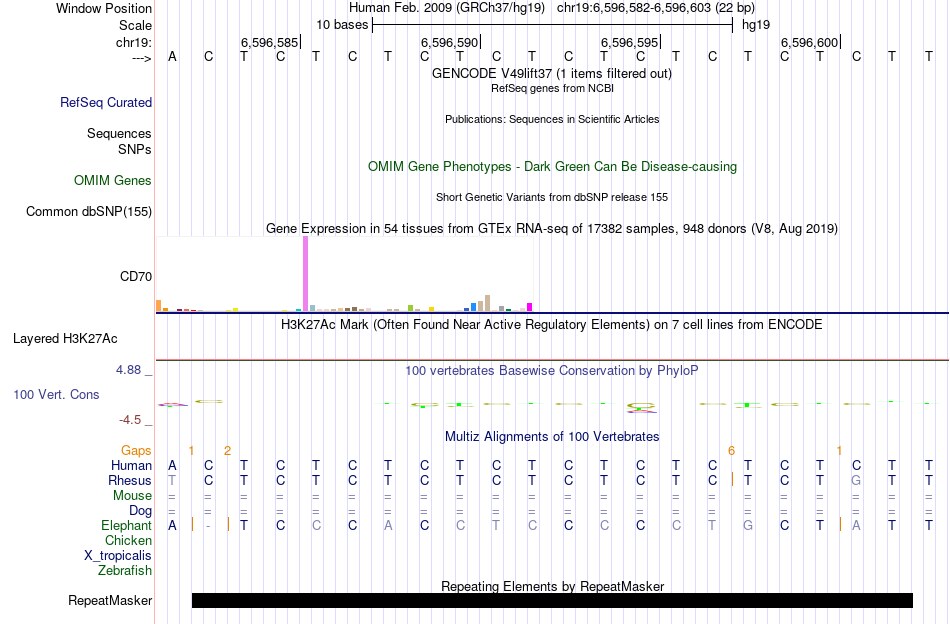
Task: Click the Window Position label
Action: [104, 8]
